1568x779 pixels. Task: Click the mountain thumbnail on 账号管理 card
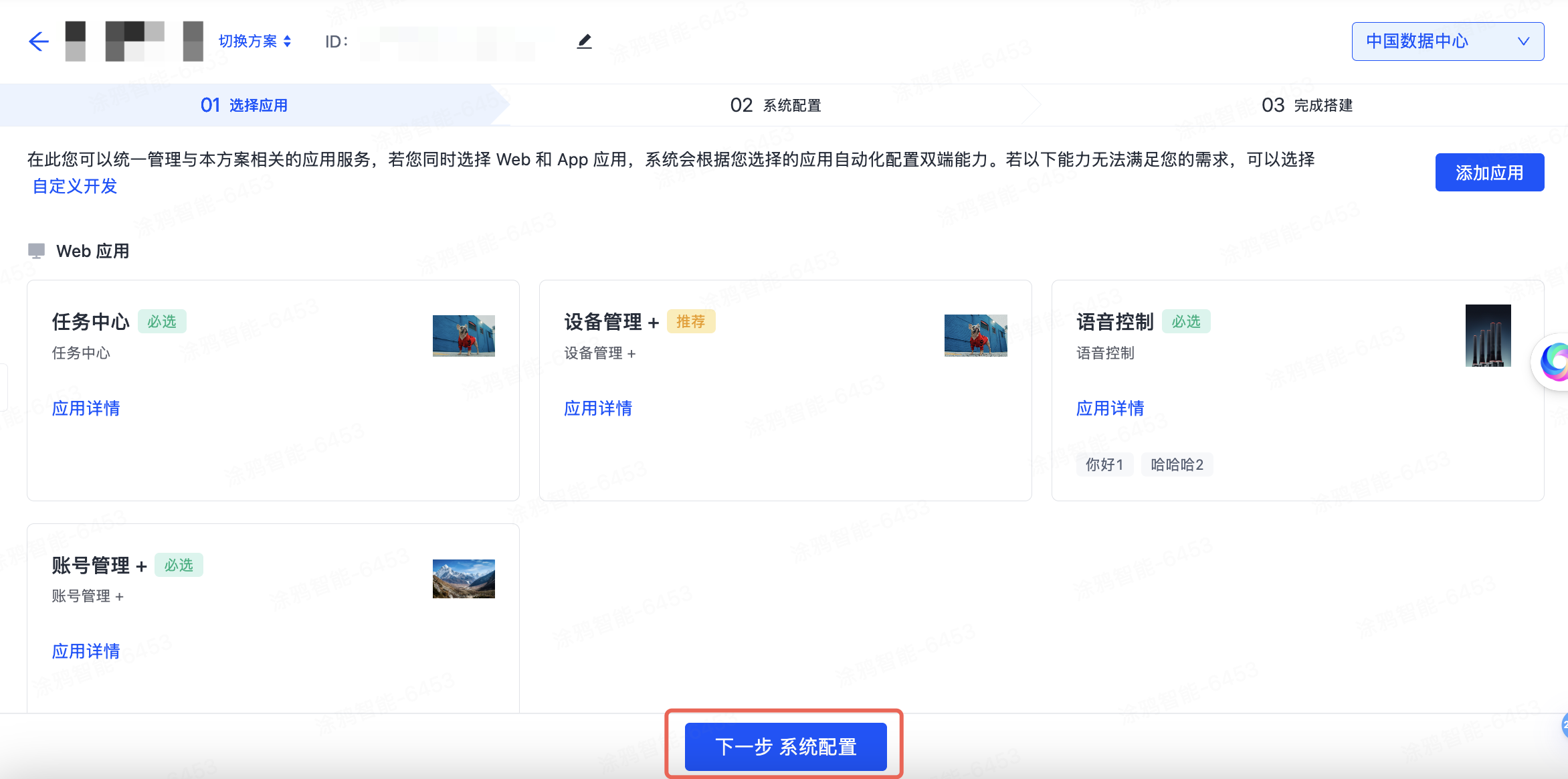coord(464,579)
